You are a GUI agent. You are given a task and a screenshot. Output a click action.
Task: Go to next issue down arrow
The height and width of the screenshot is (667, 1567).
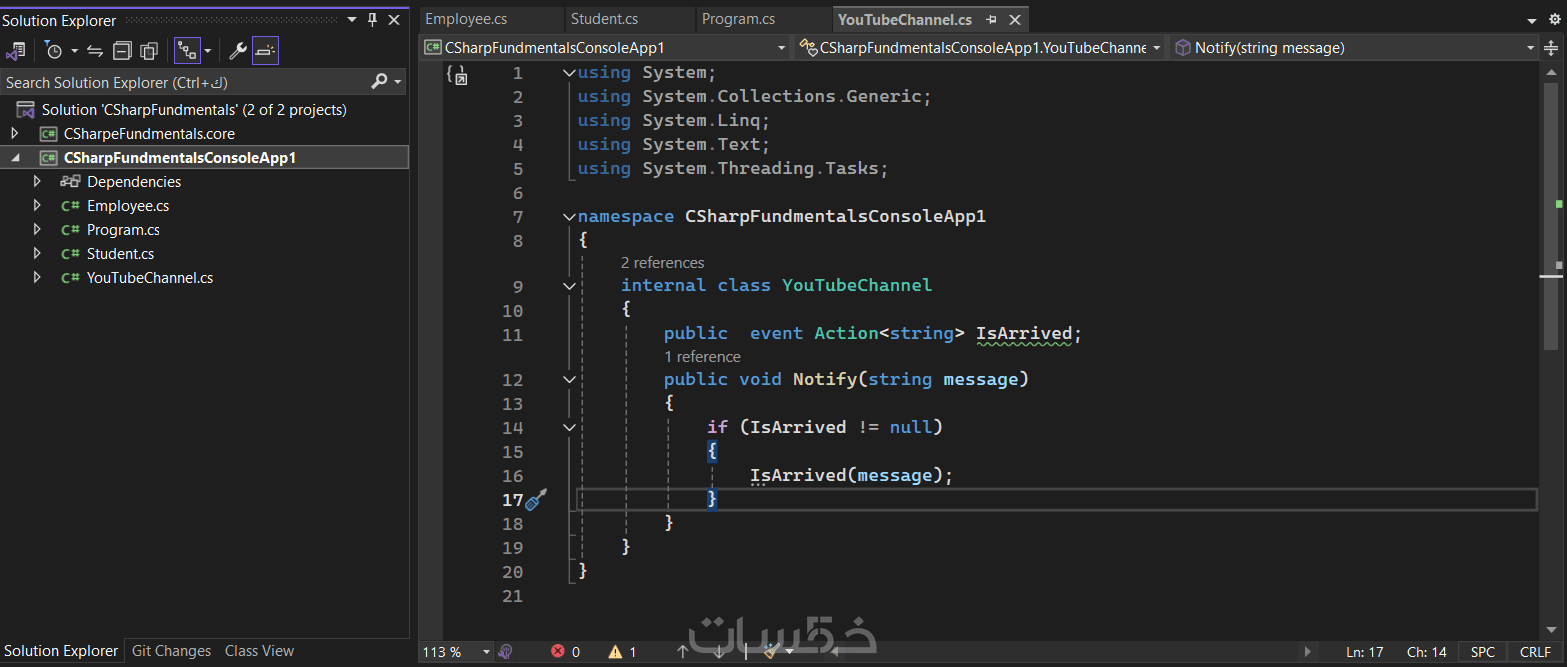(x=718, y=652)
